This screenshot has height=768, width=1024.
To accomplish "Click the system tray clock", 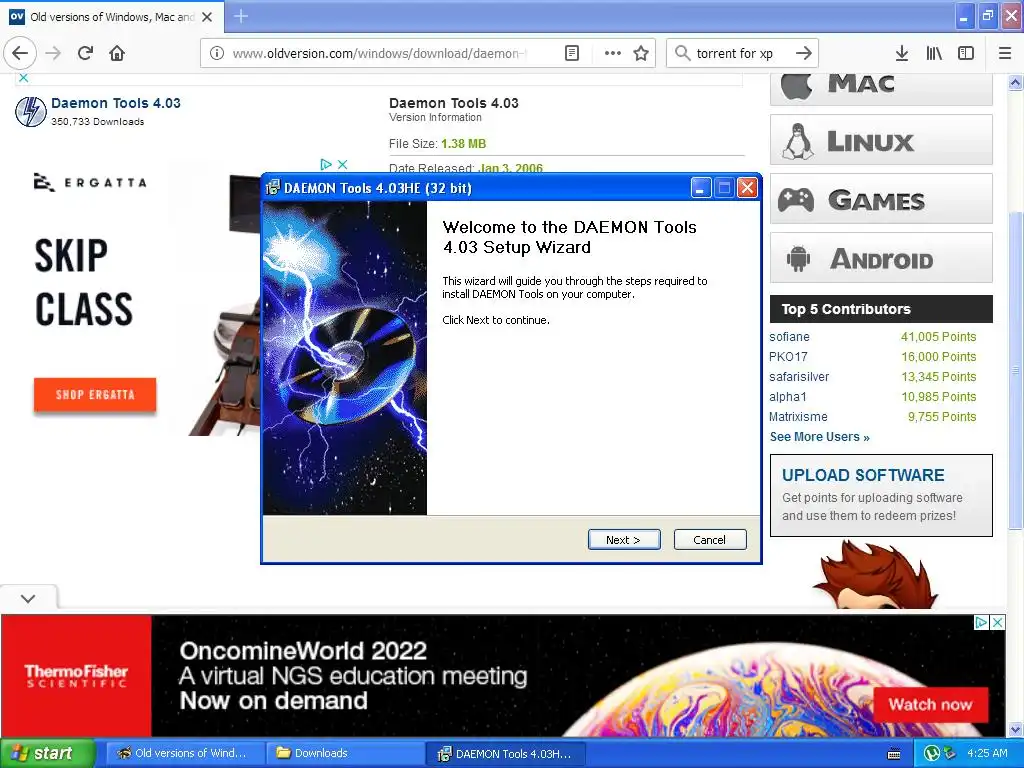I will click(x=987, y=753).
